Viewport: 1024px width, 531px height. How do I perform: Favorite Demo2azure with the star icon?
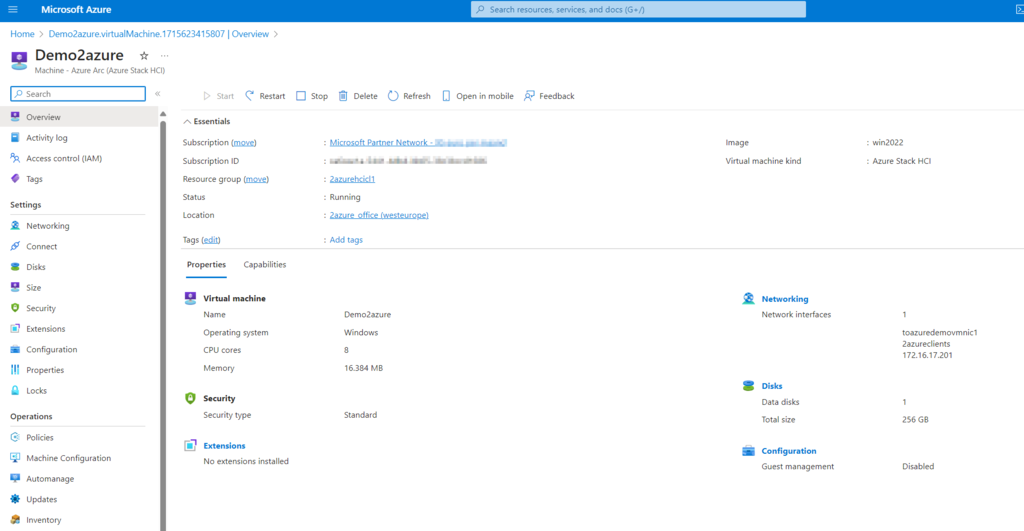144,56
